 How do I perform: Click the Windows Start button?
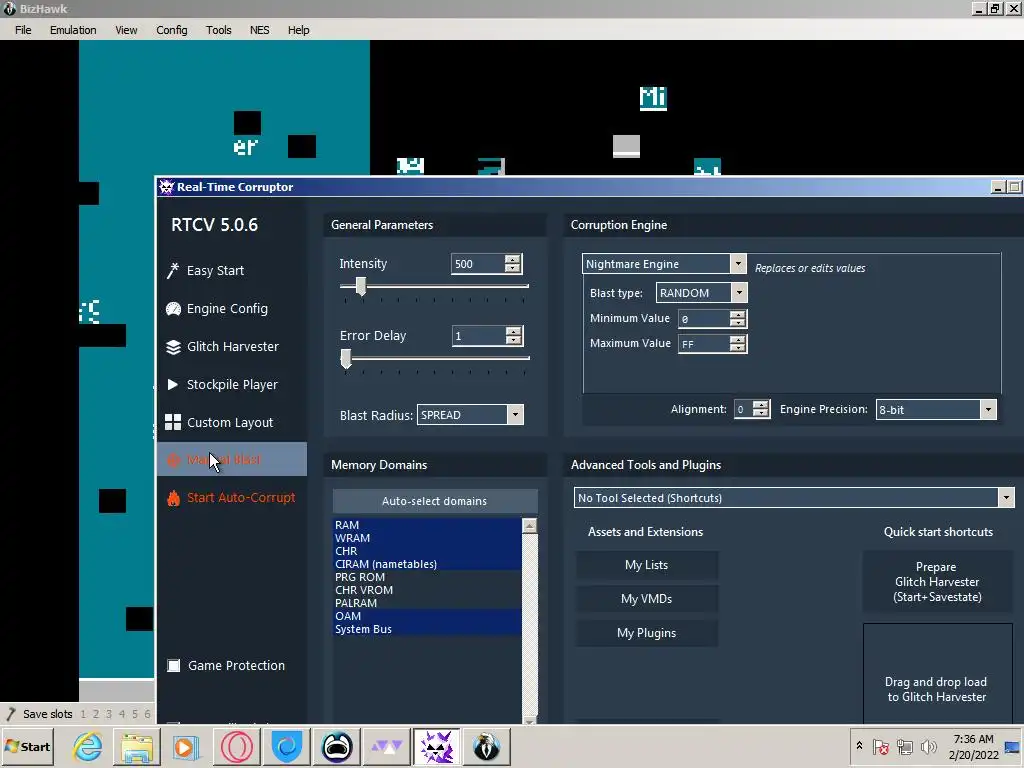coord(27,746)
